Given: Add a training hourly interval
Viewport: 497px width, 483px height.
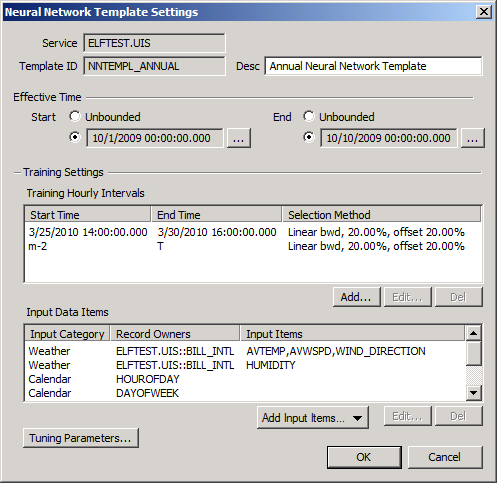Looking at the screenshot, I should pos(356,297).
